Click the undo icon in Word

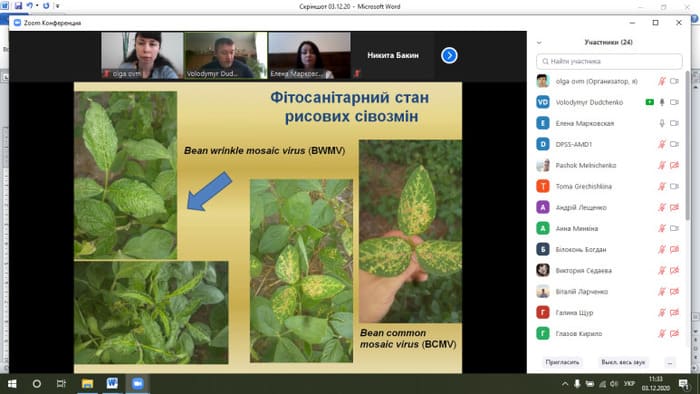coord(29,6)
